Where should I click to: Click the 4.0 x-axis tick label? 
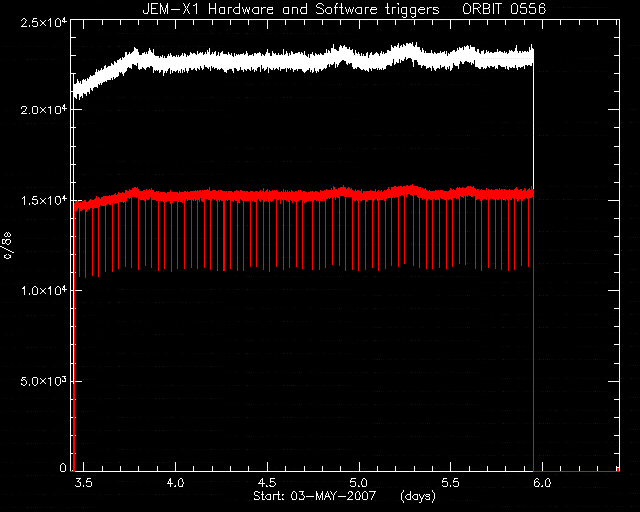click(176, 483)
